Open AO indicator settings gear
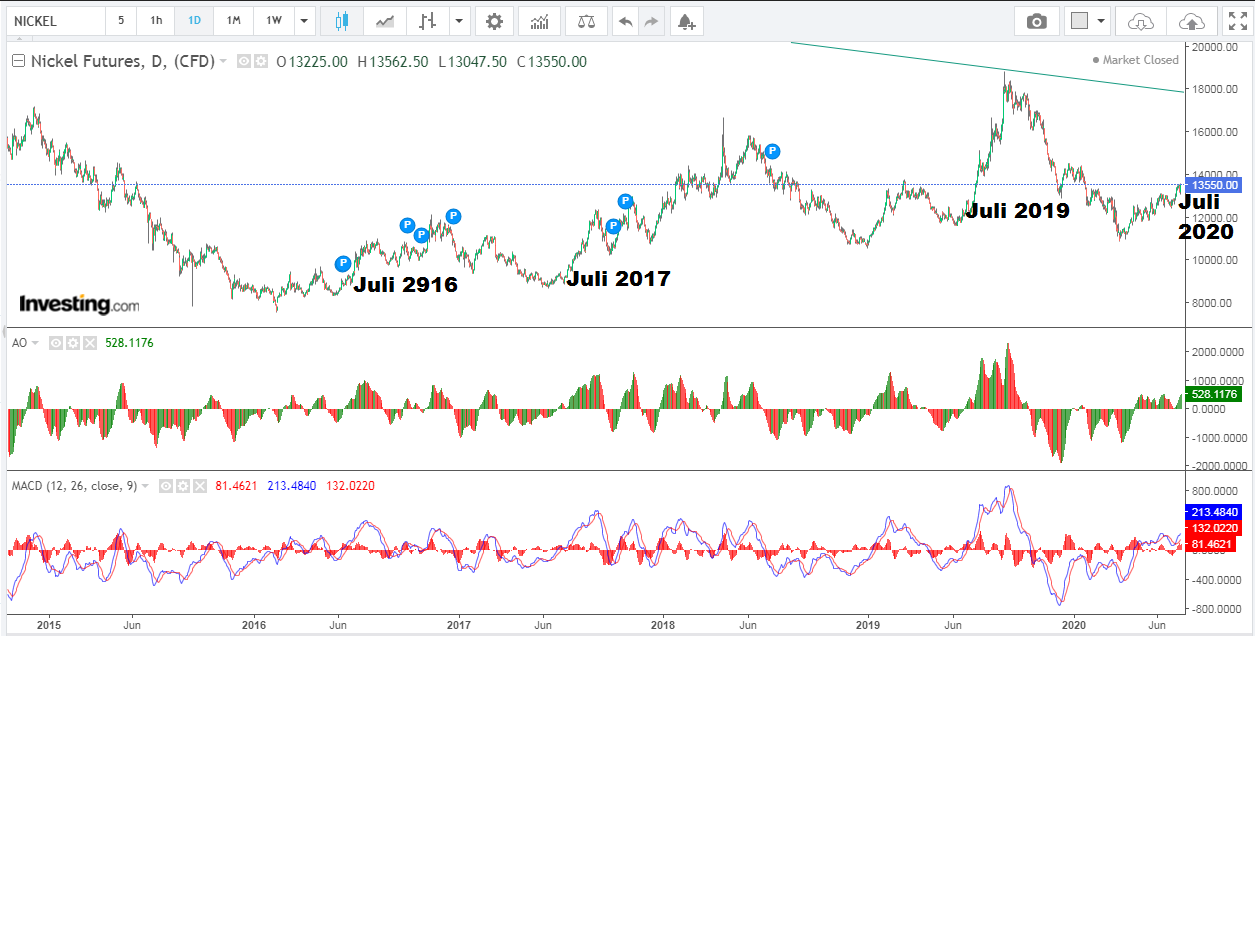The width and height of the screenshot is (1255, 939). (73, 343)
